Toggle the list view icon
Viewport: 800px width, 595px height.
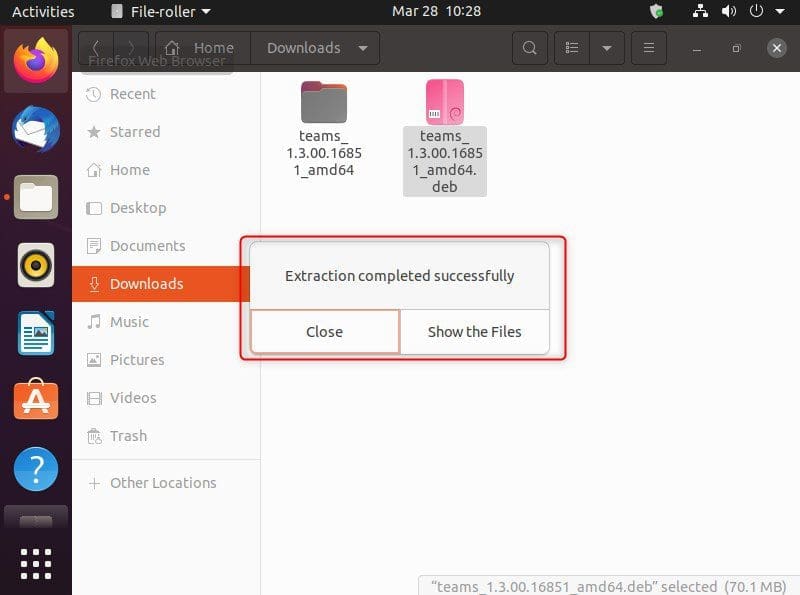click(x=572, y=48)
